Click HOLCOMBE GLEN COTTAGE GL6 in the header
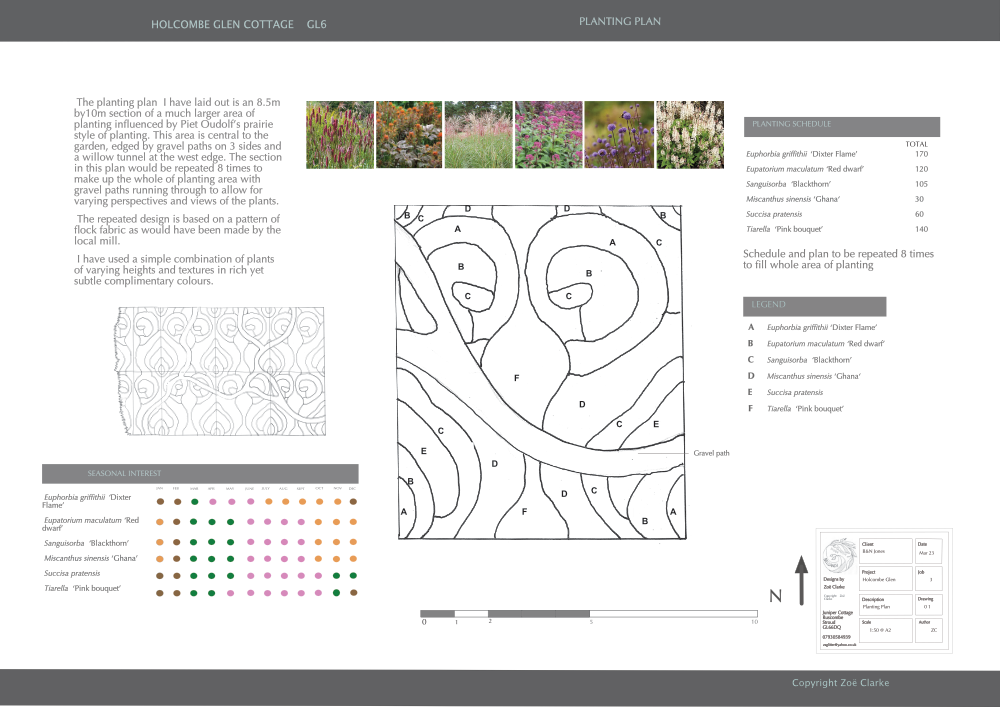The width and height of the screenshot is (1000, 707). pyautogui.click(x=240, y=24)
